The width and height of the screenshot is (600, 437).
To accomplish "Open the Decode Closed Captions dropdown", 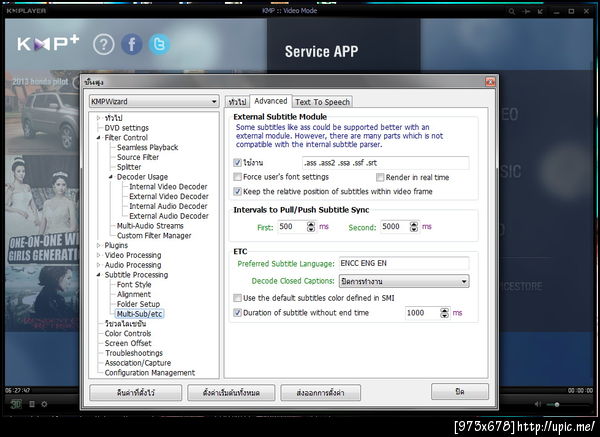I will [x=404, y=281].
